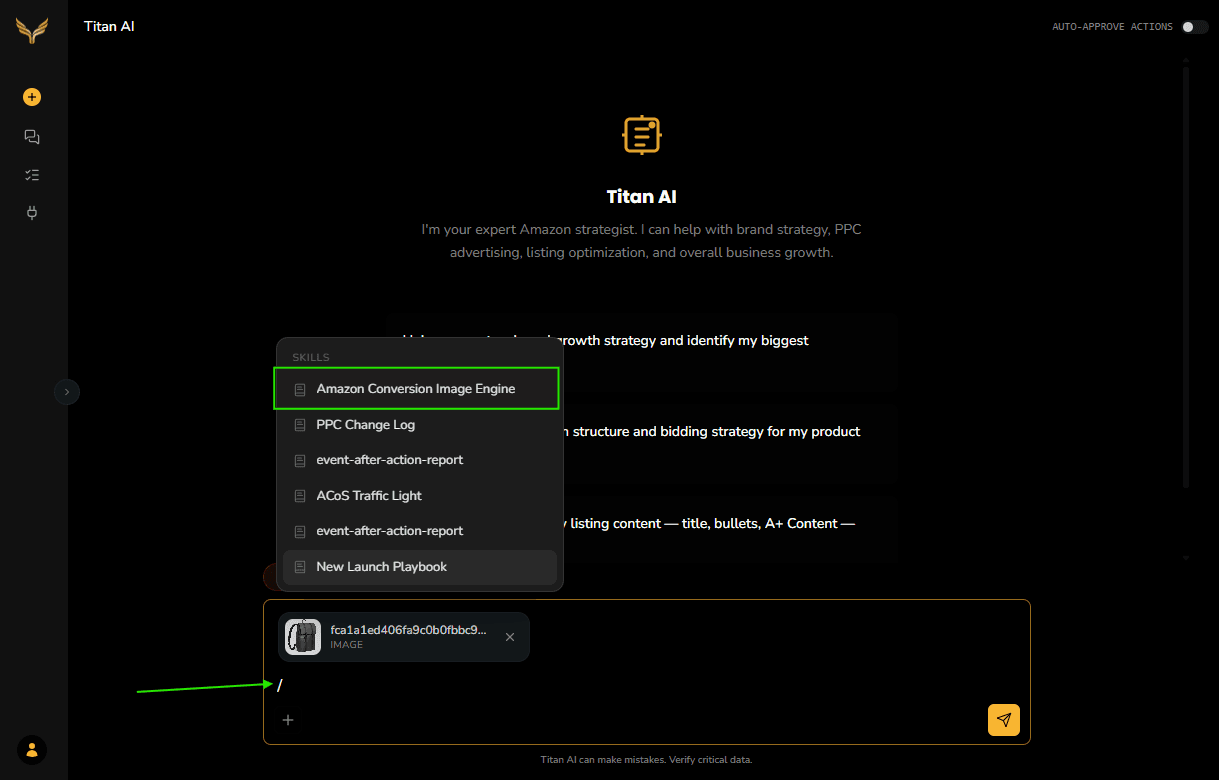This screenshot has height=780, width=1219.
Task: Click the attachment plus button
Action: pyautogui.click(x=288, y=720)
